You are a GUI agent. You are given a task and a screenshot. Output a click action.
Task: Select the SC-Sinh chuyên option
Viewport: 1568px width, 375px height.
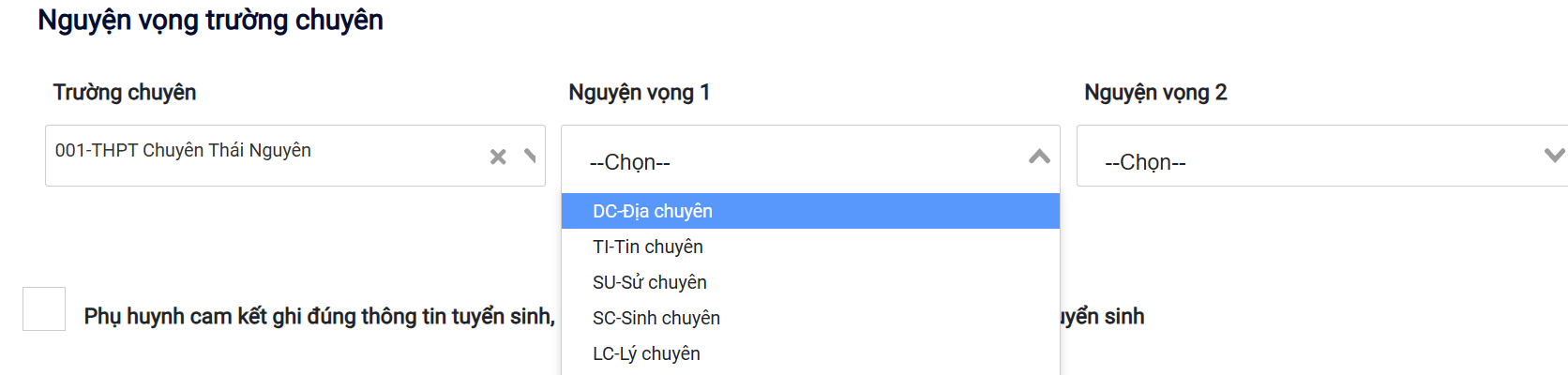(x=656, y=319)
